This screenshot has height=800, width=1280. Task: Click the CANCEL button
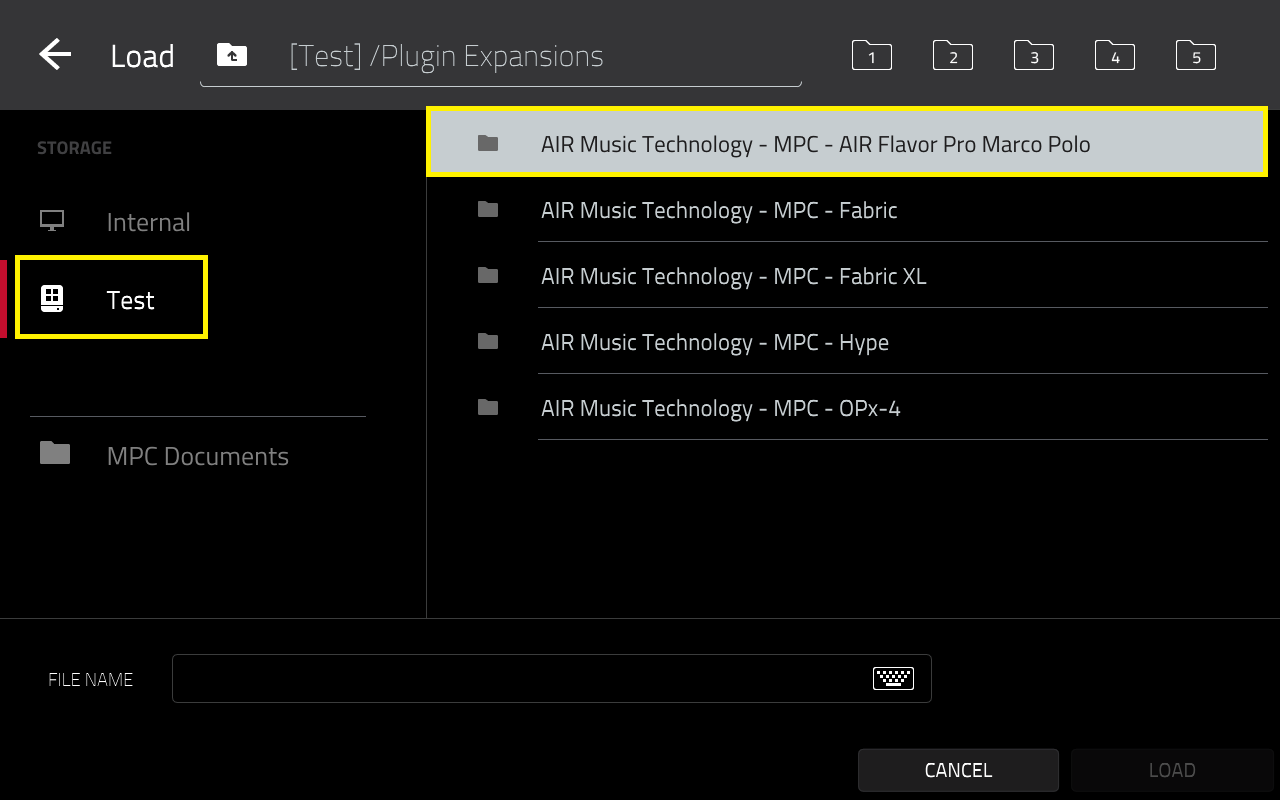click(958, 770)
